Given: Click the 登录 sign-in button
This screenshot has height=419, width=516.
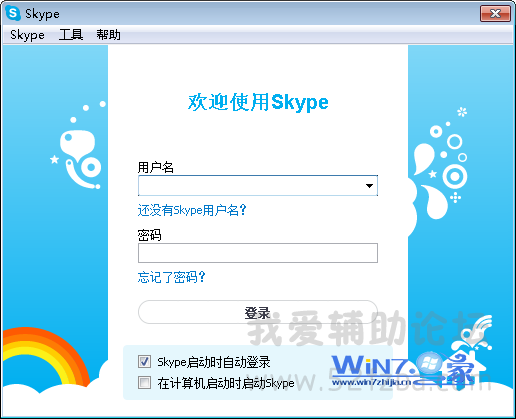Looking at the screenshot, I should point(258,312).
